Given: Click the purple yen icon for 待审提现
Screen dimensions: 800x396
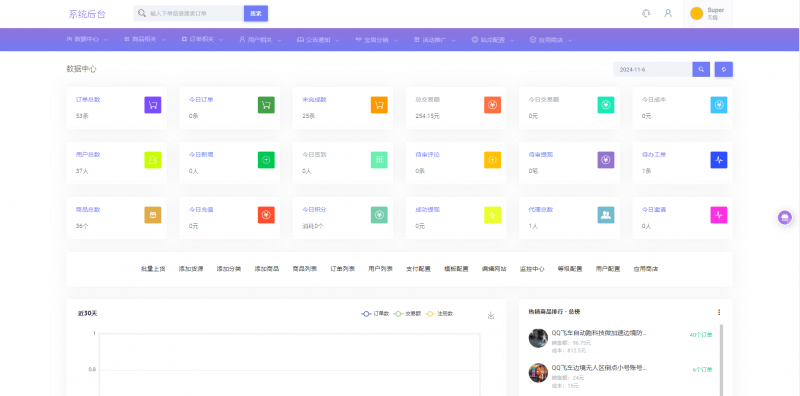Looking at the screenshot, I should (606, 160).
